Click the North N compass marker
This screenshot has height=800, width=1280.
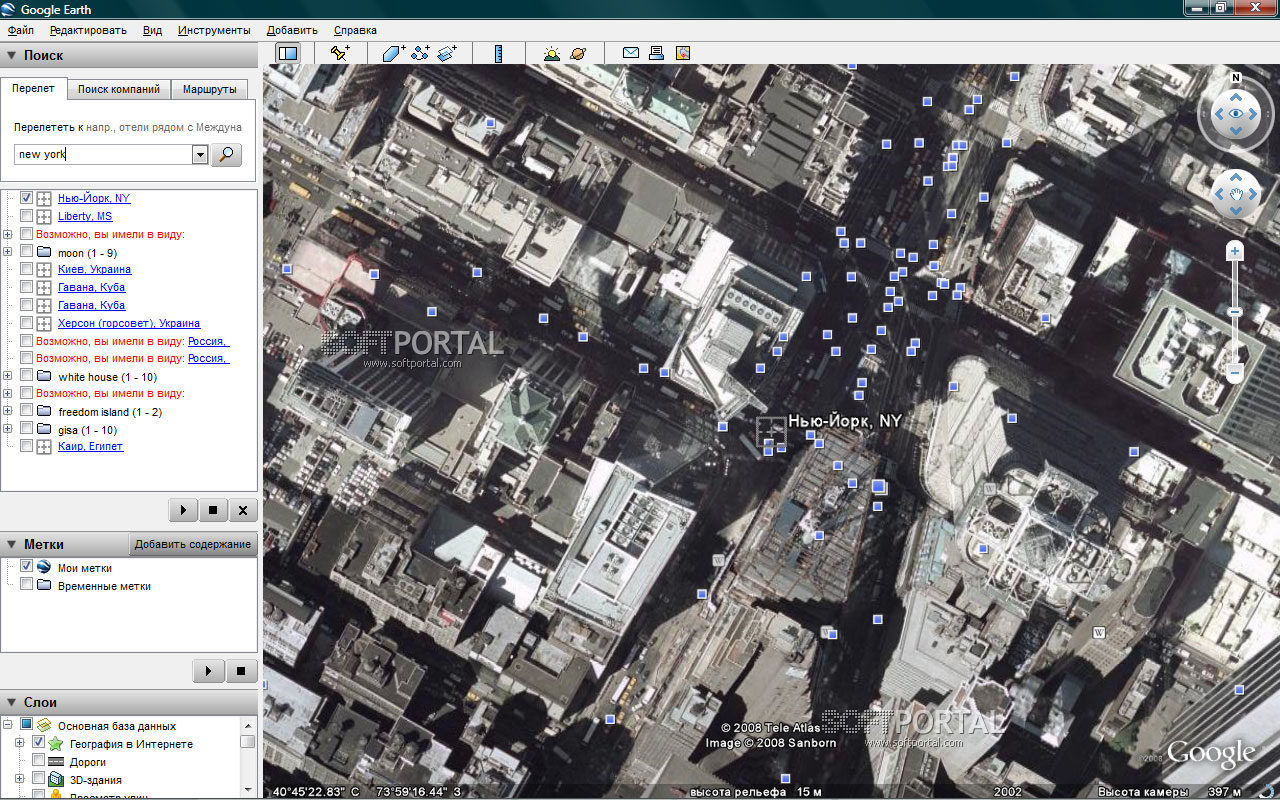click(1236, 77)
